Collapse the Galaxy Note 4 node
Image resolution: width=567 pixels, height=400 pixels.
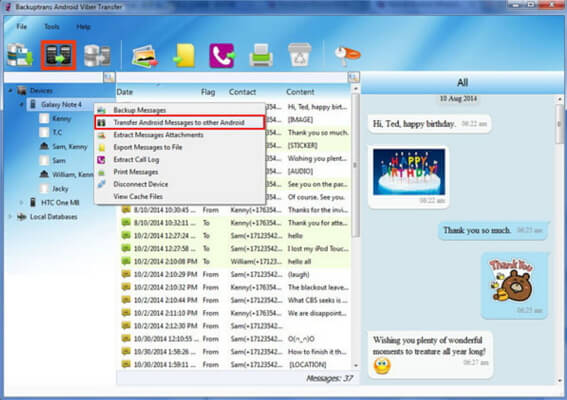pyautogui.click(x=21, y=105)
